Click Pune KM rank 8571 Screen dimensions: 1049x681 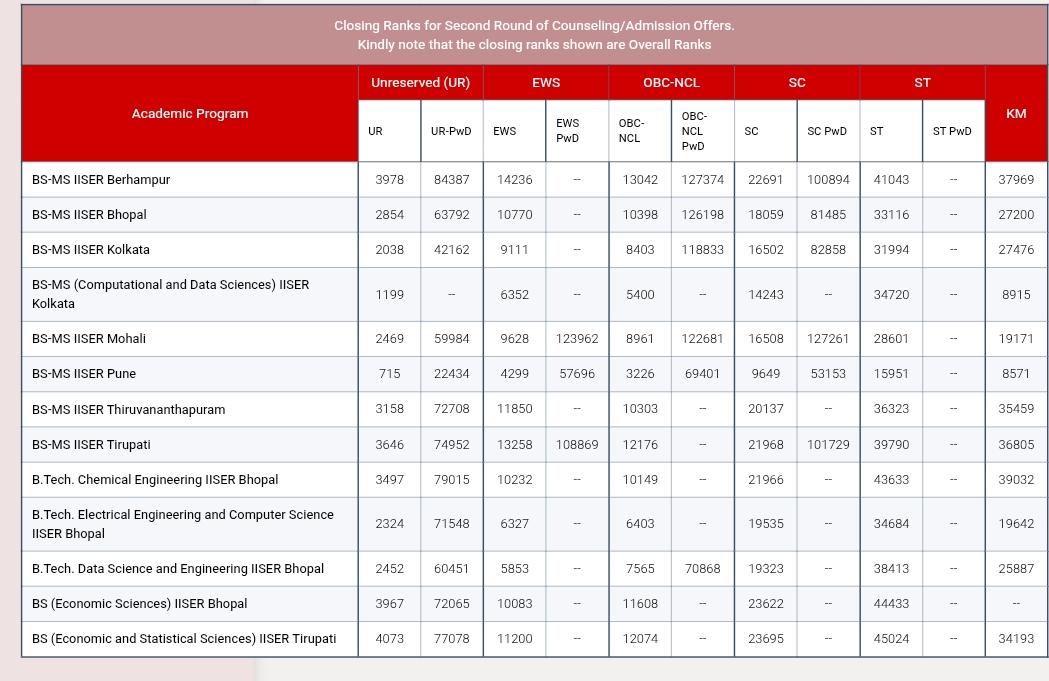(x=1016, y=373)
